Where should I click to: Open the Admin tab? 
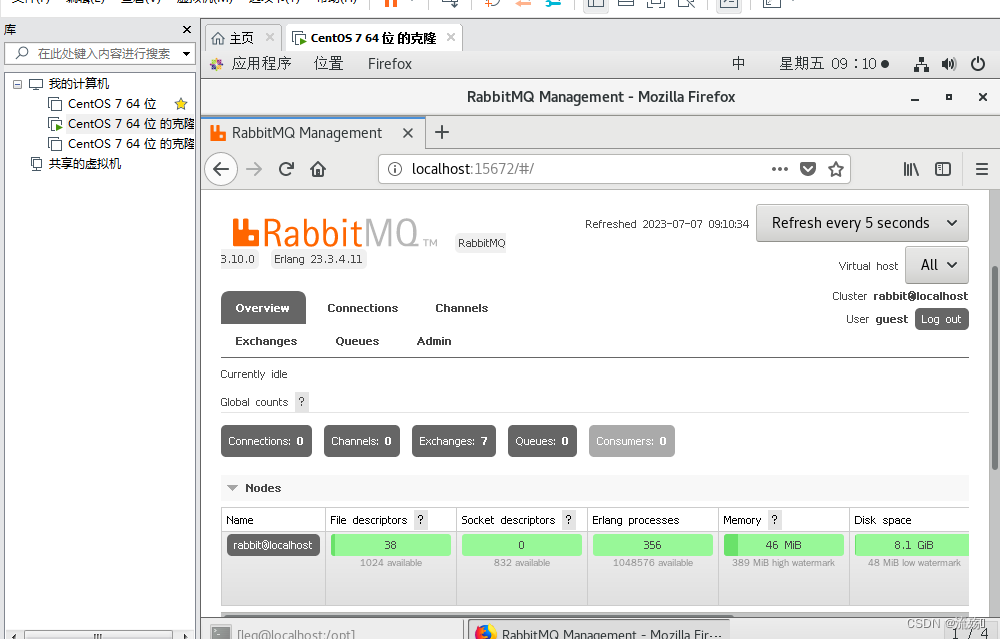(x=434, y=341)
